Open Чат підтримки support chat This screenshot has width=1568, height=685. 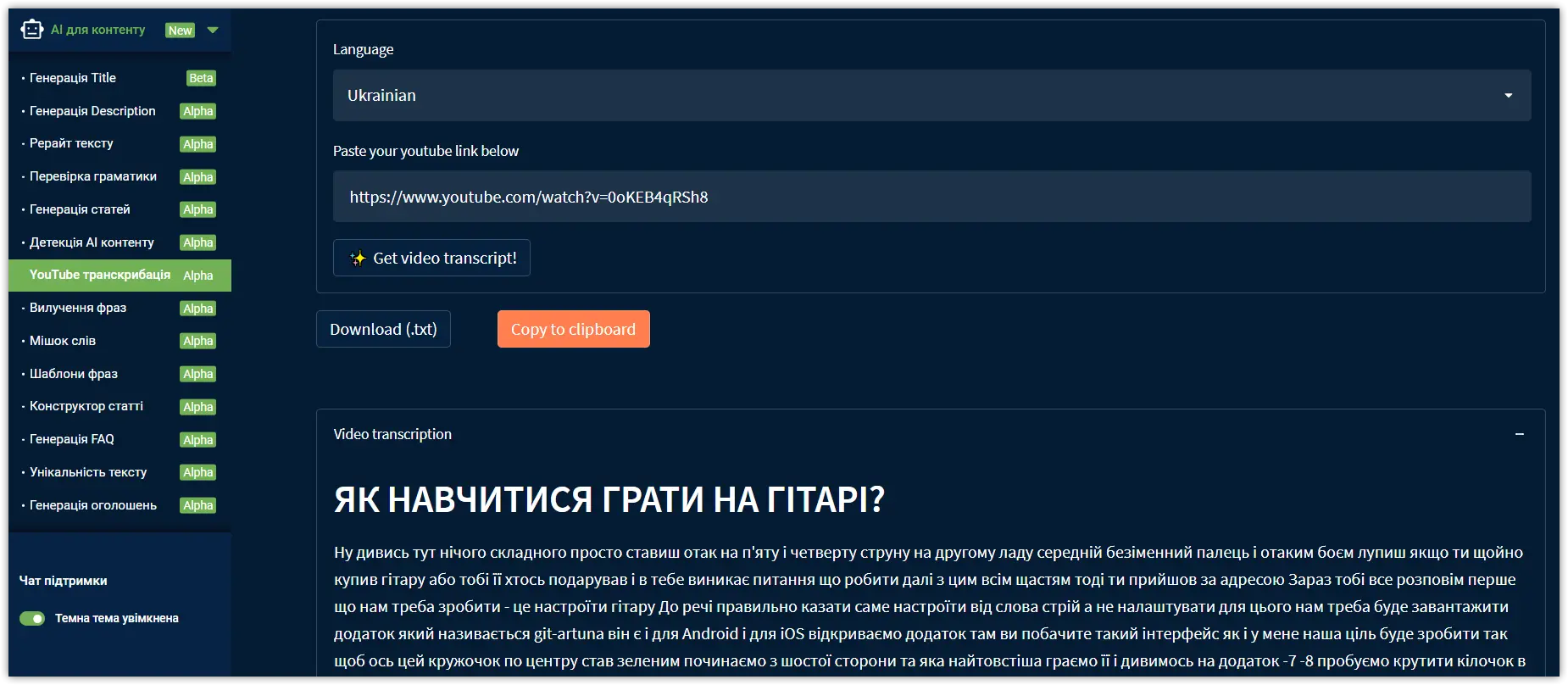[64, 581]
